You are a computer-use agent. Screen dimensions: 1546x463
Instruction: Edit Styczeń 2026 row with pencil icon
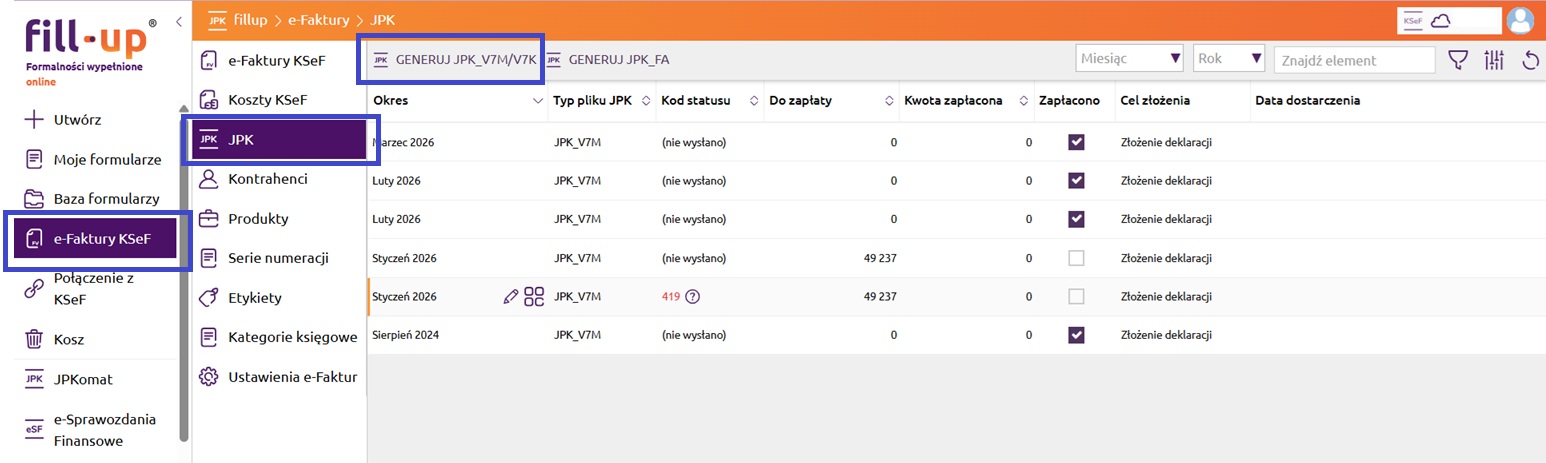click(511, 296)
